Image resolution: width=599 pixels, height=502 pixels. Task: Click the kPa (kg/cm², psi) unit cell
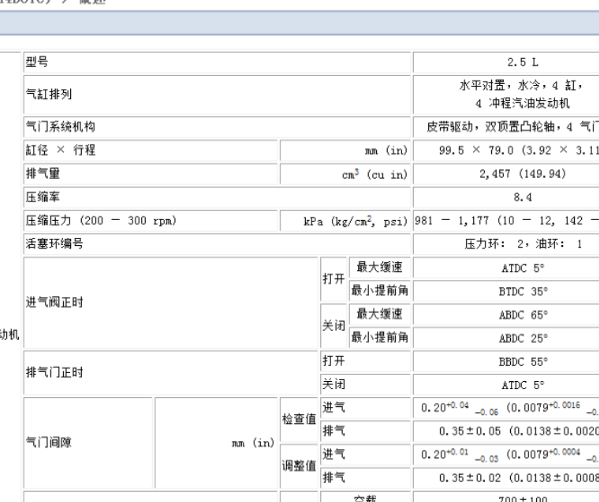pos(345,221)
